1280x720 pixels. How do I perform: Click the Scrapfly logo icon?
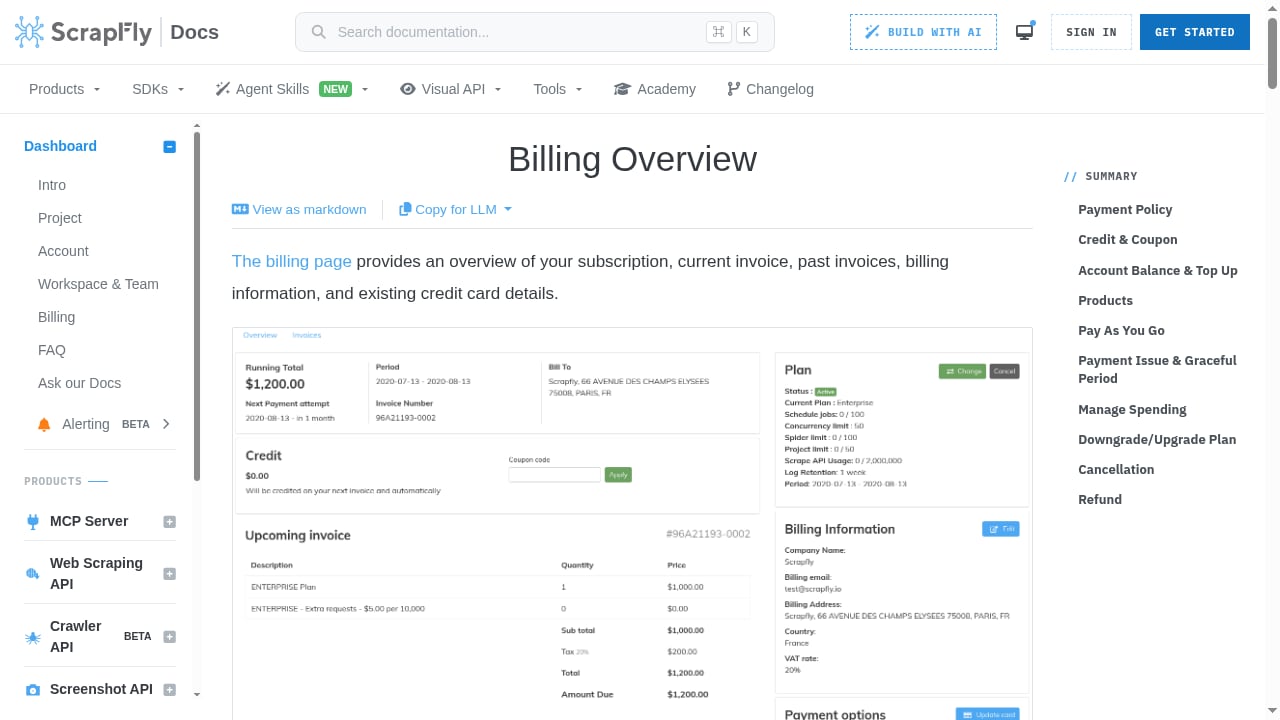tap(29, 32)
